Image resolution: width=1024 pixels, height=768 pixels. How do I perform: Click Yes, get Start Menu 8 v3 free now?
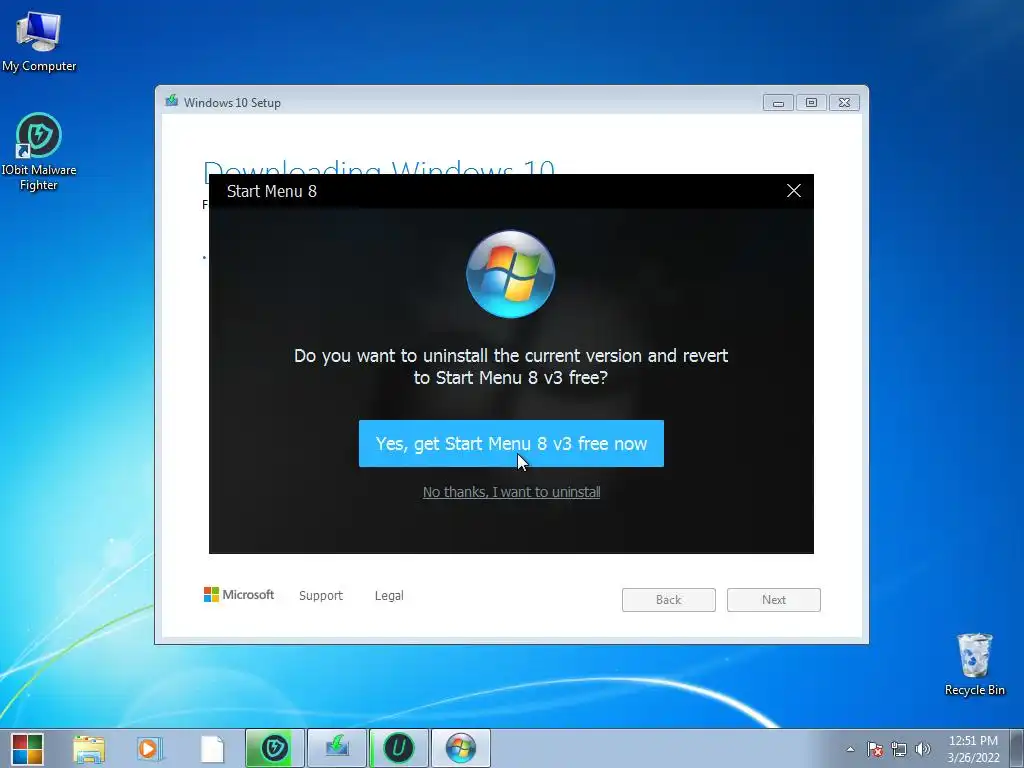point(511,443)
